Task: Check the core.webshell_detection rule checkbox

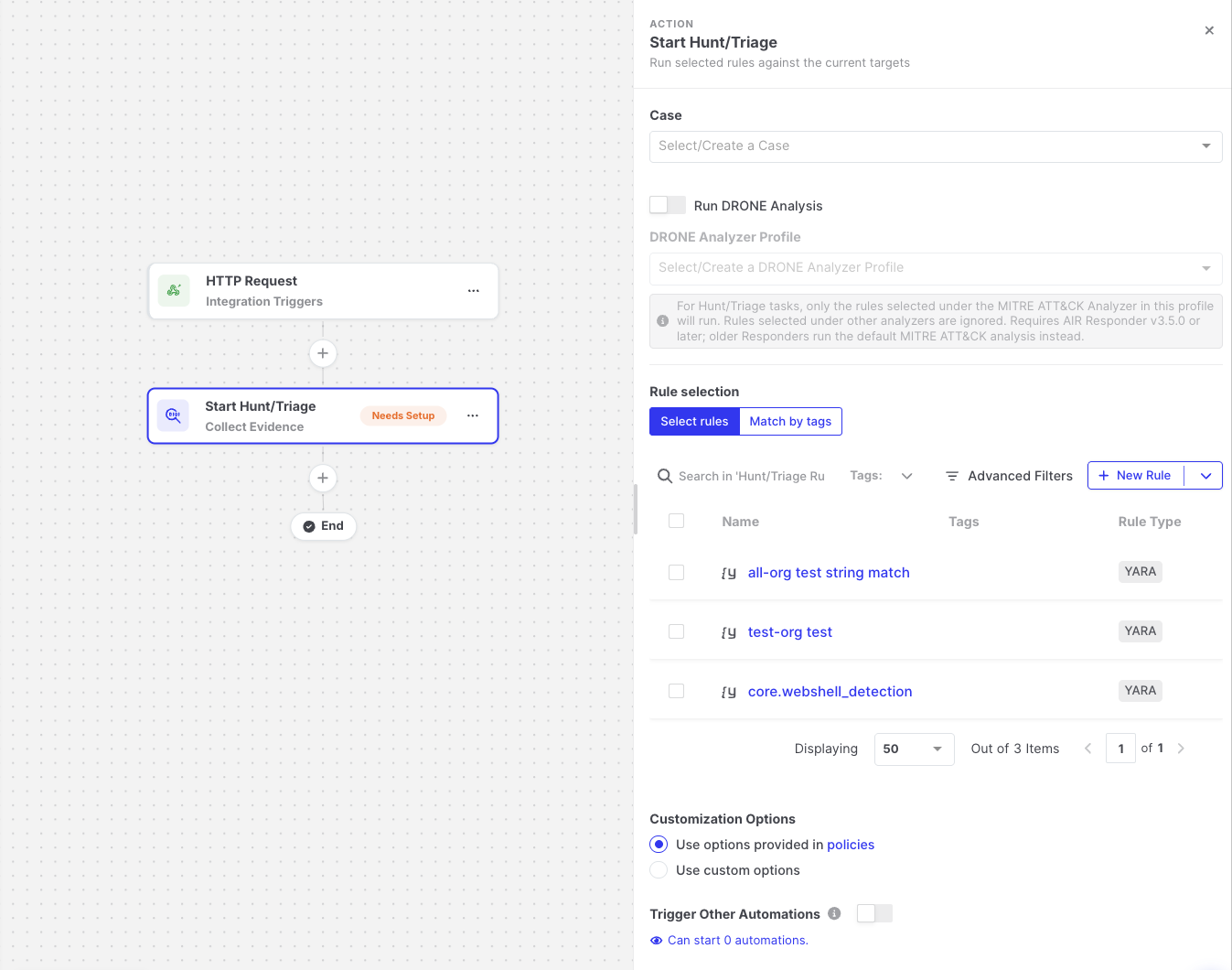Action: [x=677, y=691]
